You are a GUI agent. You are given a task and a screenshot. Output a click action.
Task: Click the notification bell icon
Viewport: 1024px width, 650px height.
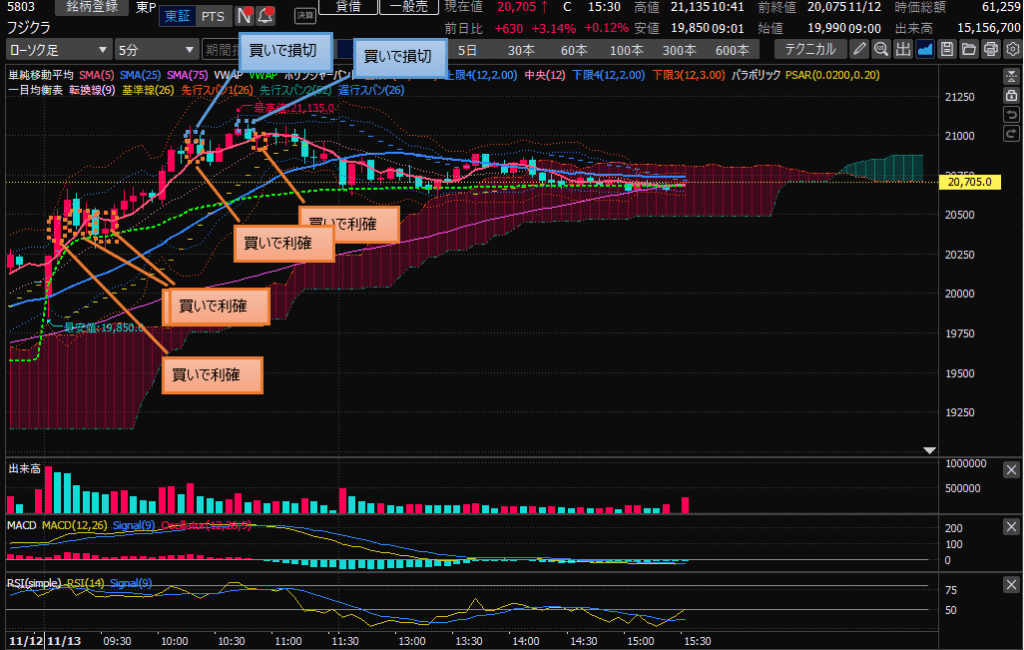[x=265, y=16]
